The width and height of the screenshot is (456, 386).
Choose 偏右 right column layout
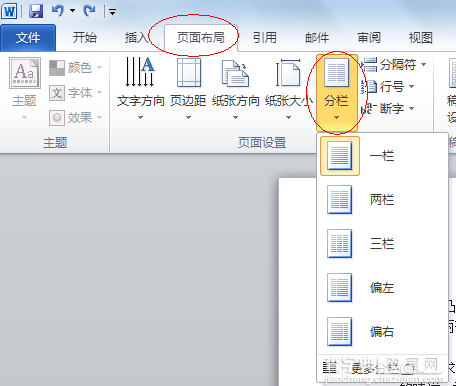(382, 332)
